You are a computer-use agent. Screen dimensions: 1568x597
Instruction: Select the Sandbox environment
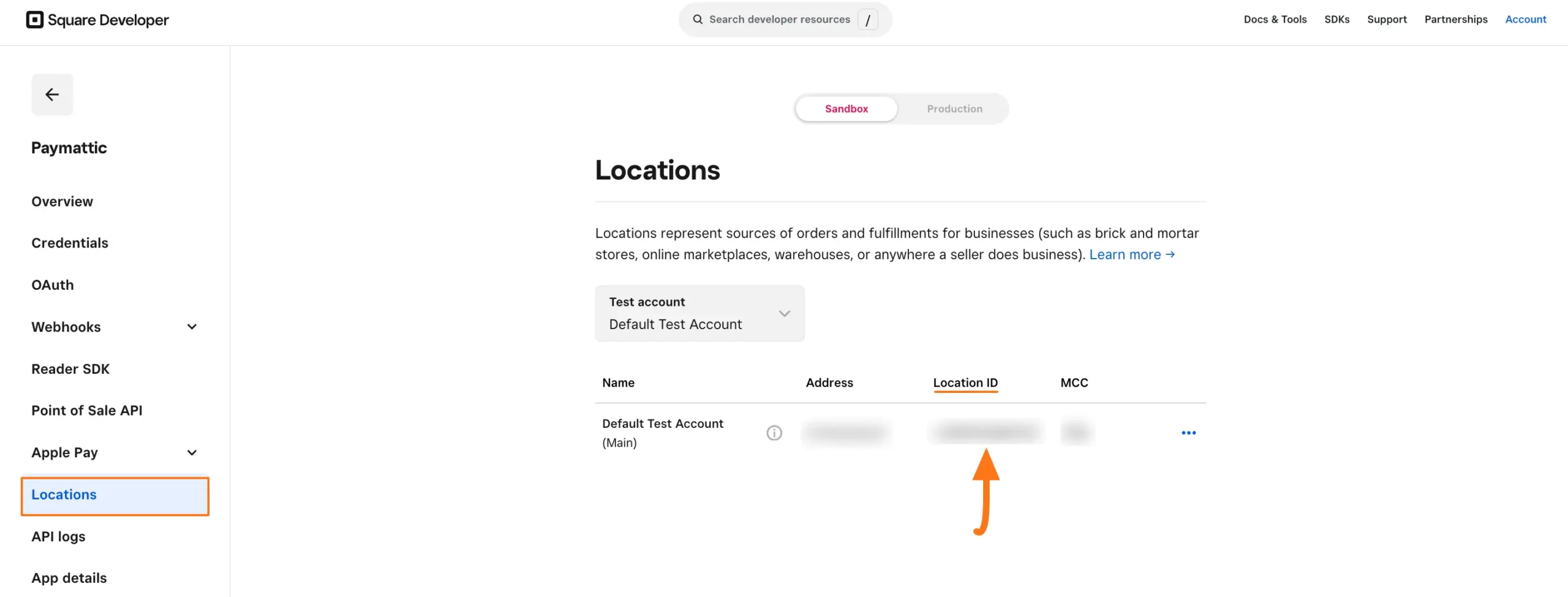point(846,108)
